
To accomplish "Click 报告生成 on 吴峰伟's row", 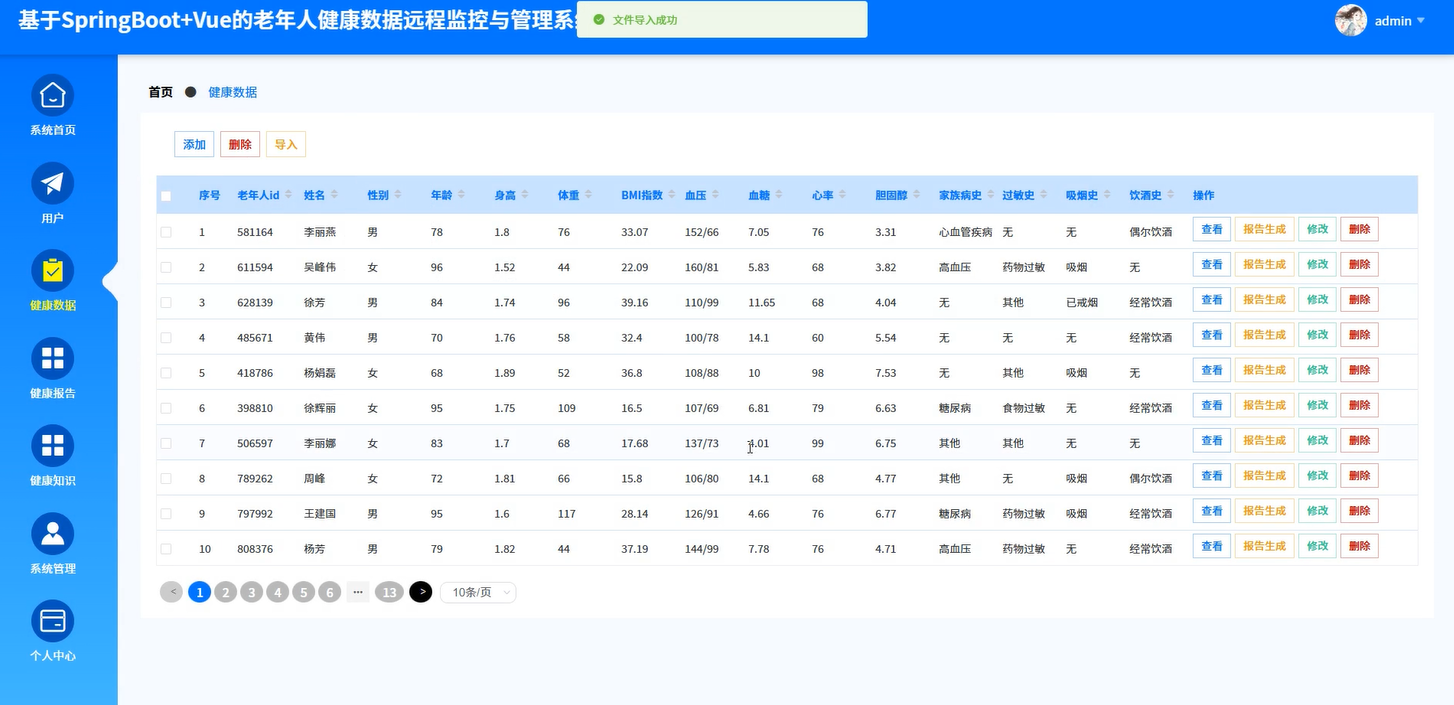I will tap(1264, 263).
